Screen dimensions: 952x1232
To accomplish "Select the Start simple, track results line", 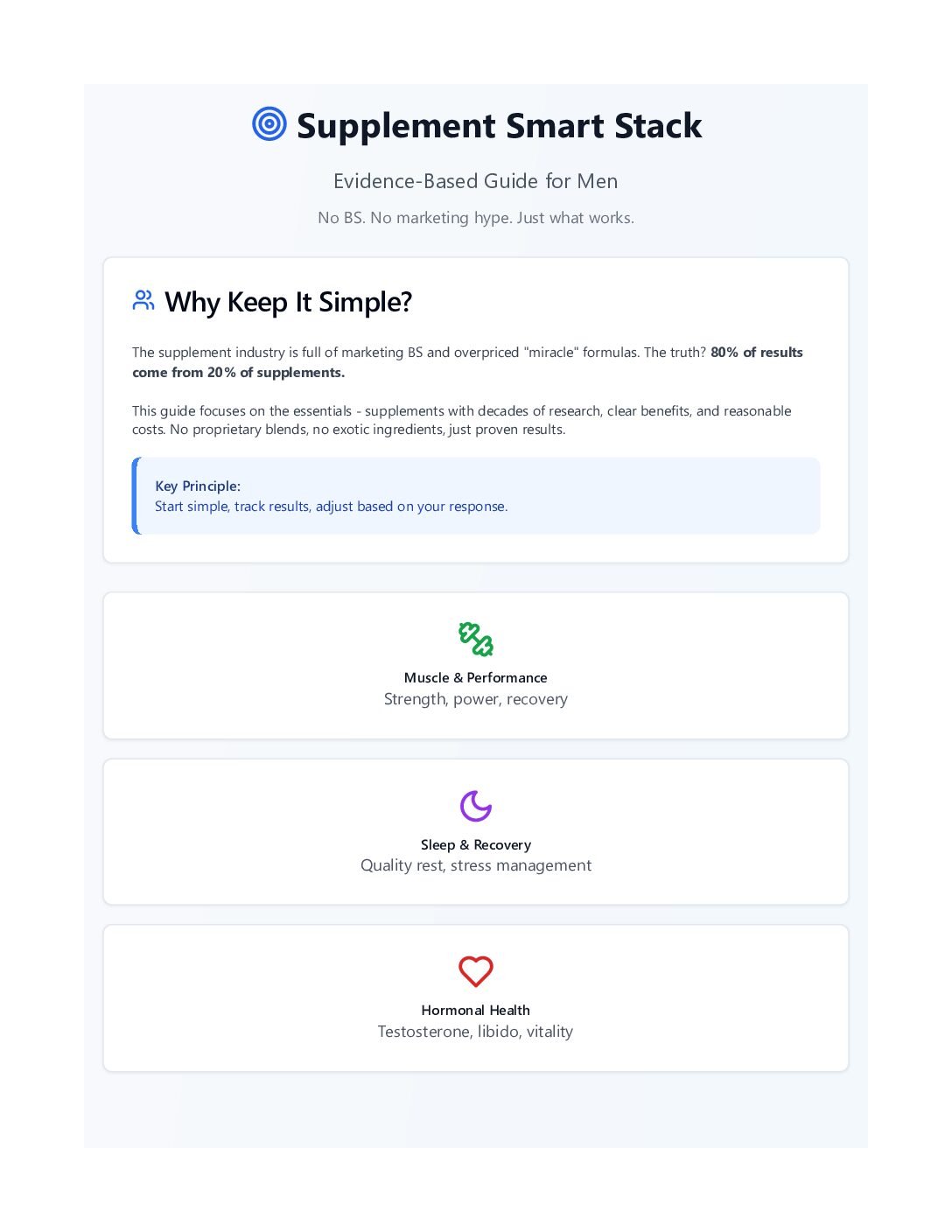I will click(x=332, y=507).
